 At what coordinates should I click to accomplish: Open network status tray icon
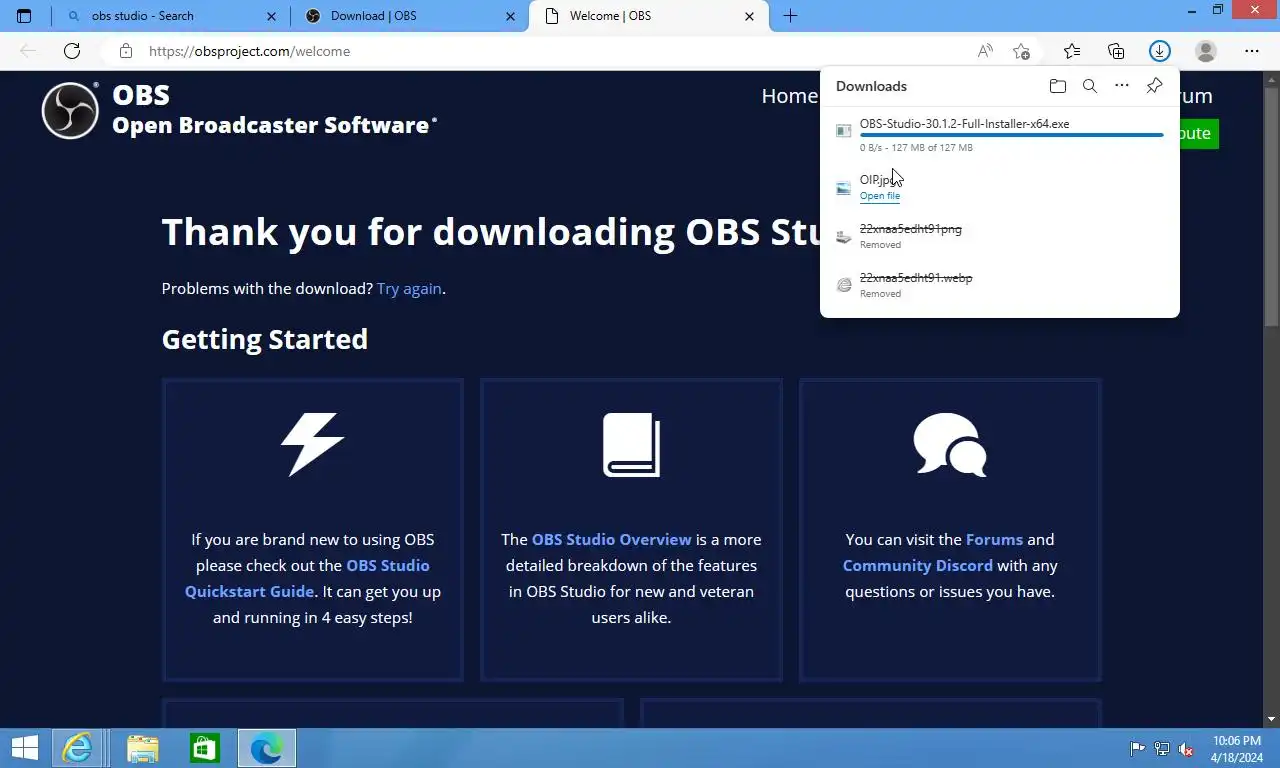(x=1162, y=749)
